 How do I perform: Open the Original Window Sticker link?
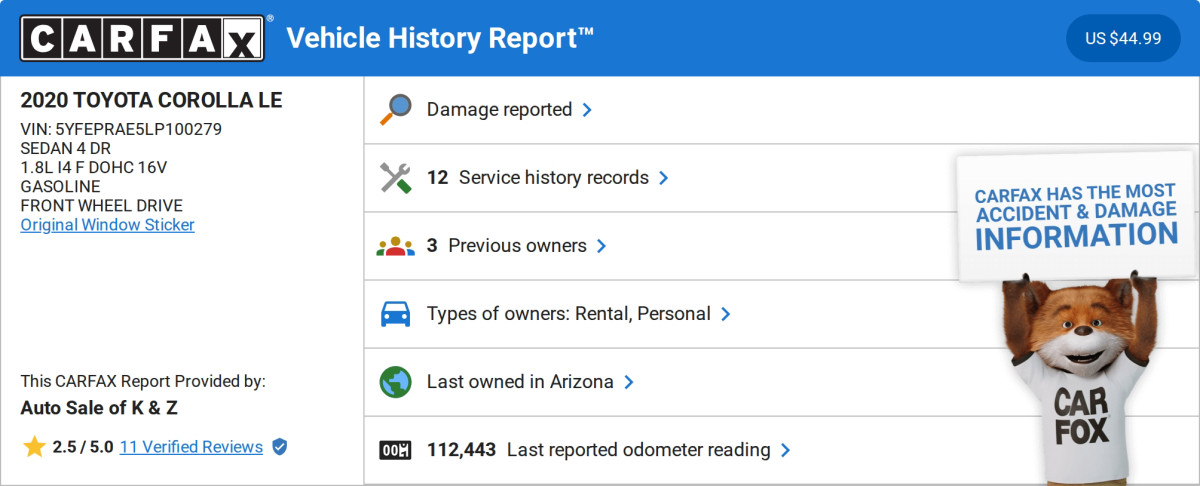108,224
